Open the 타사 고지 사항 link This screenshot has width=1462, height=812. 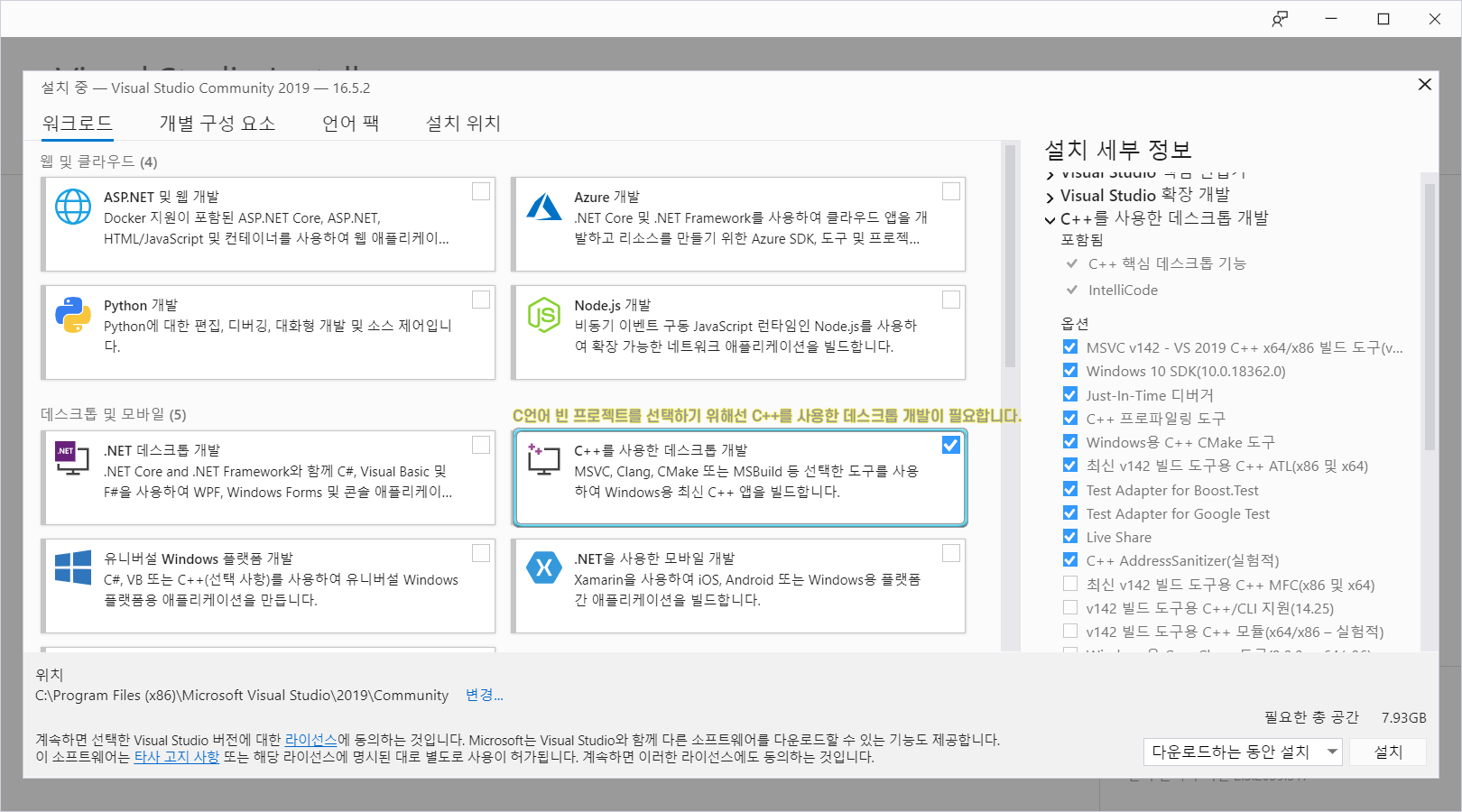click(x=177, y=757)
